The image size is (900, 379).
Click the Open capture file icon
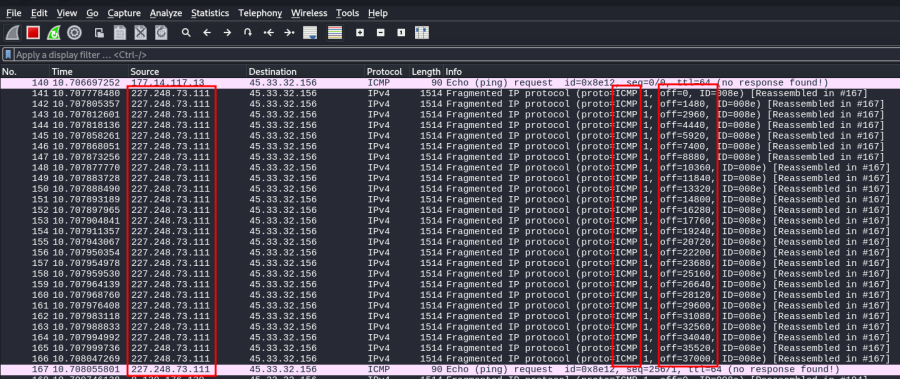[99, 33]
